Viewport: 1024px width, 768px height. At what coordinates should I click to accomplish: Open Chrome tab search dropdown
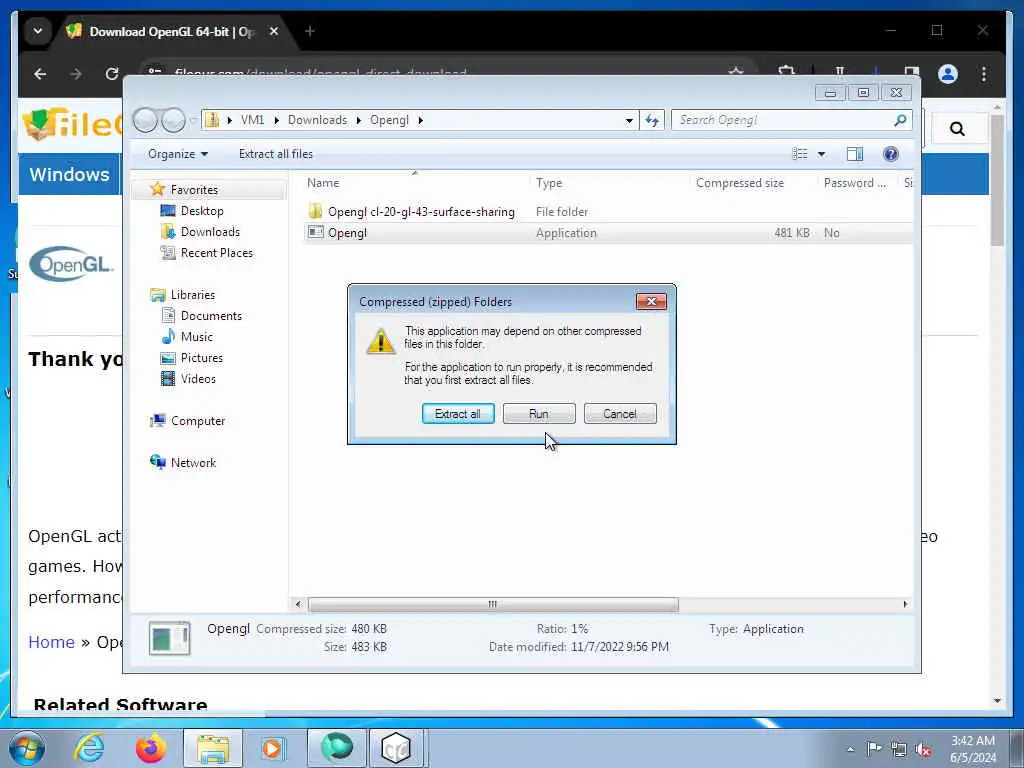click(x=38, y=31)
